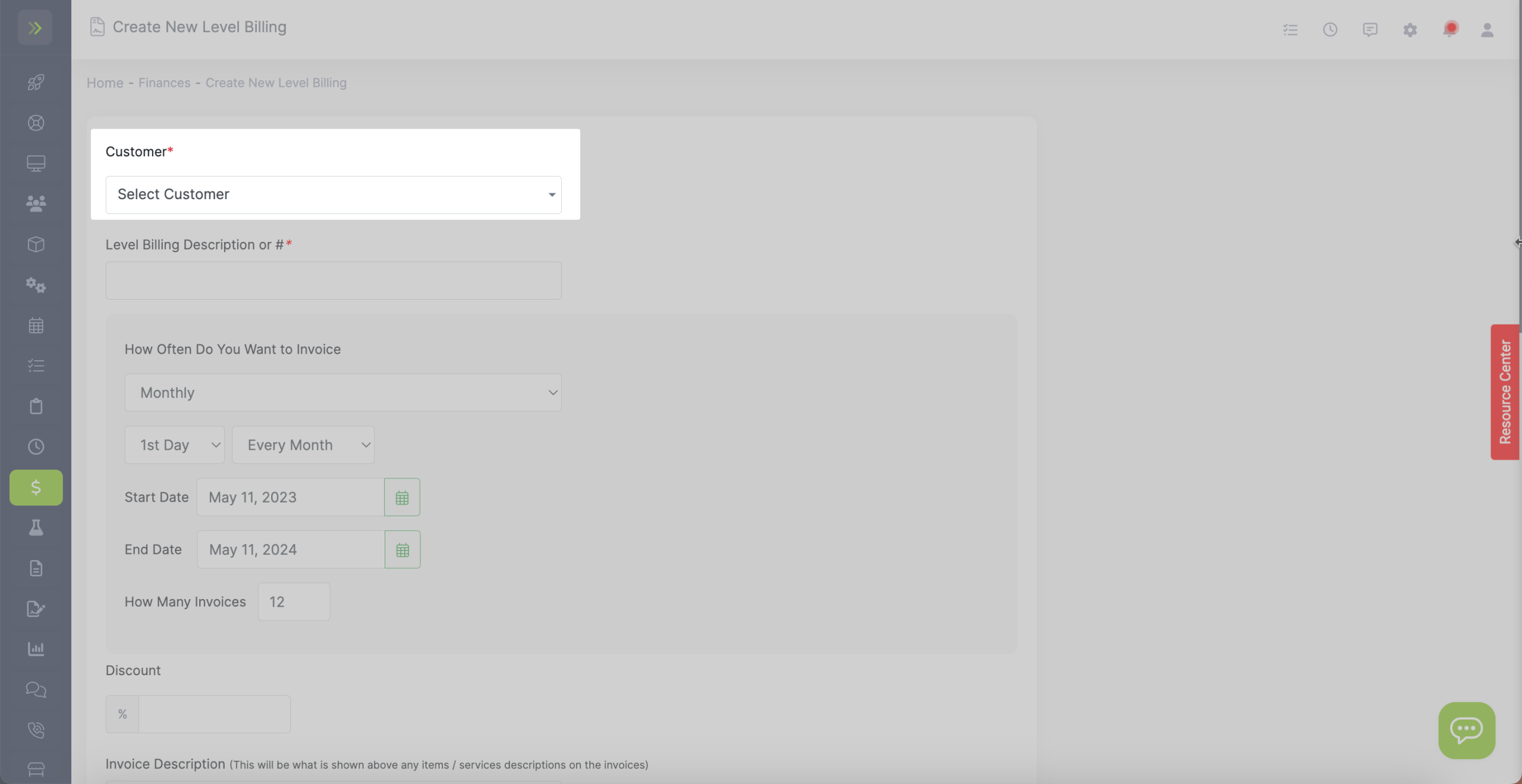
Task: Expand the sidebar with double-chevron icon
Action: click(35, 27)
